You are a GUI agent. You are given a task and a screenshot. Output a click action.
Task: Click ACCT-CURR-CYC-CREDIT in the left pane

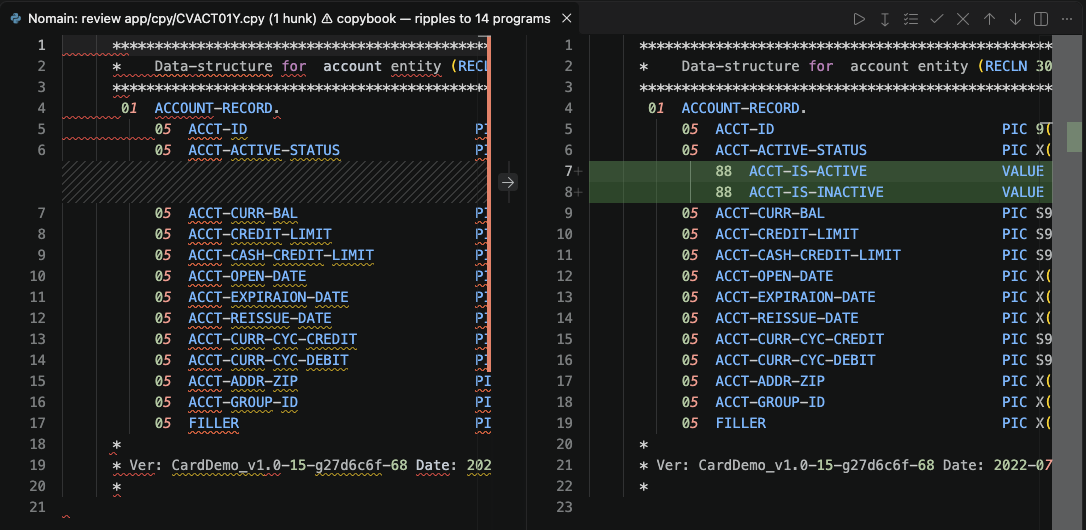(273, 339)
